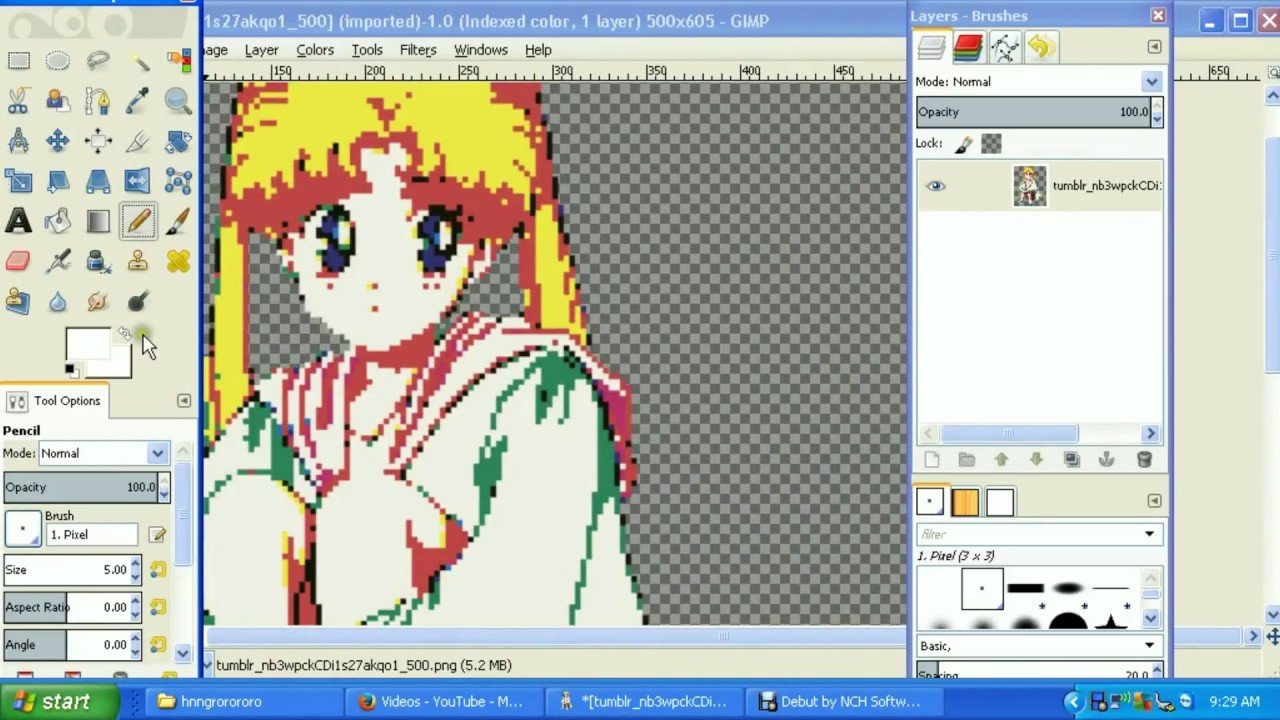Select the Airbrush tool
Viewport: 1280px width, 720px height.
pyautogui.click(x=58, y=261)
